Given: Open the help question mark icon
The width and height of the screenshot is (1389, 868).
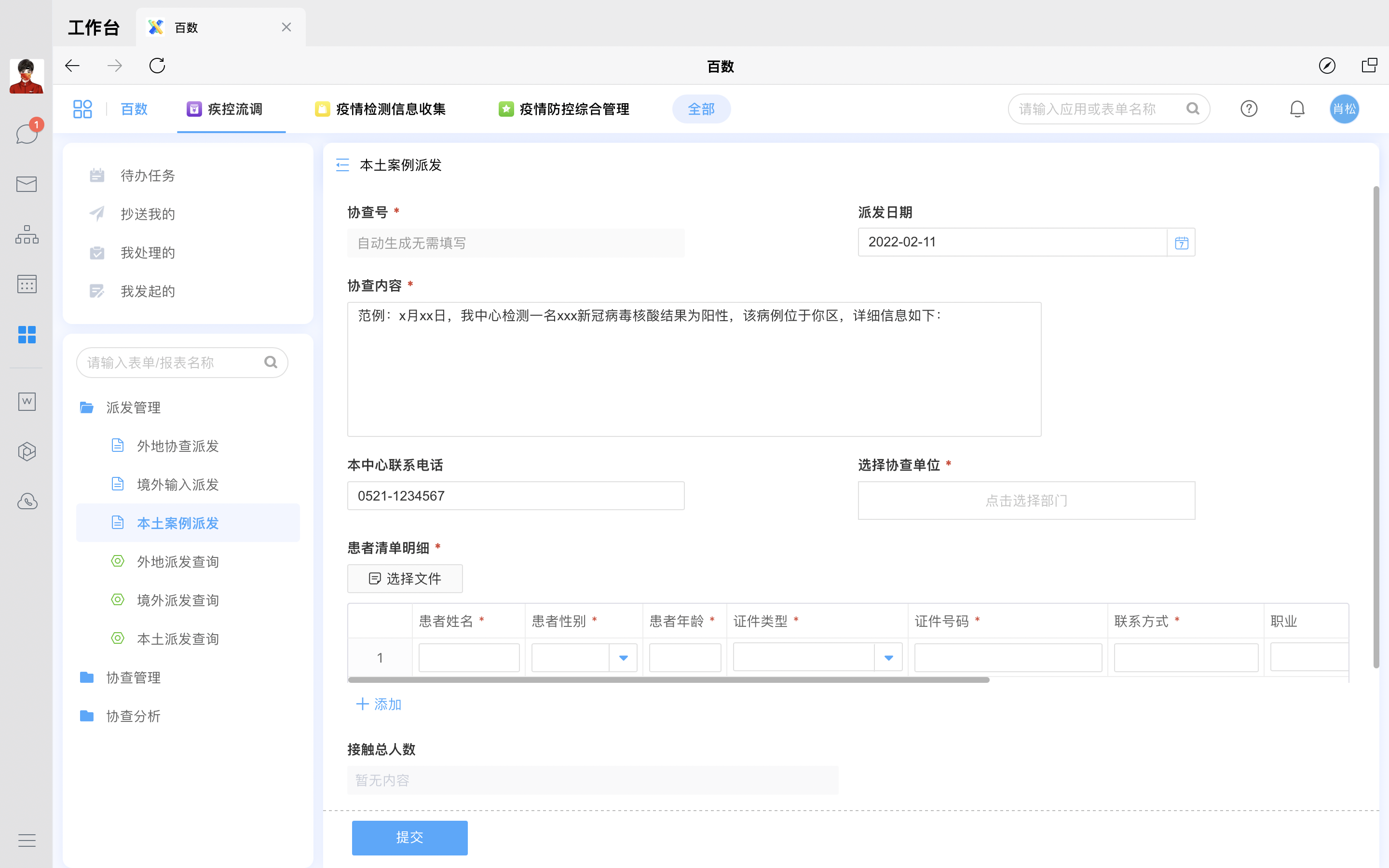Looking at the screenshot, I should pyautogui.click(x=1249, y=109).
